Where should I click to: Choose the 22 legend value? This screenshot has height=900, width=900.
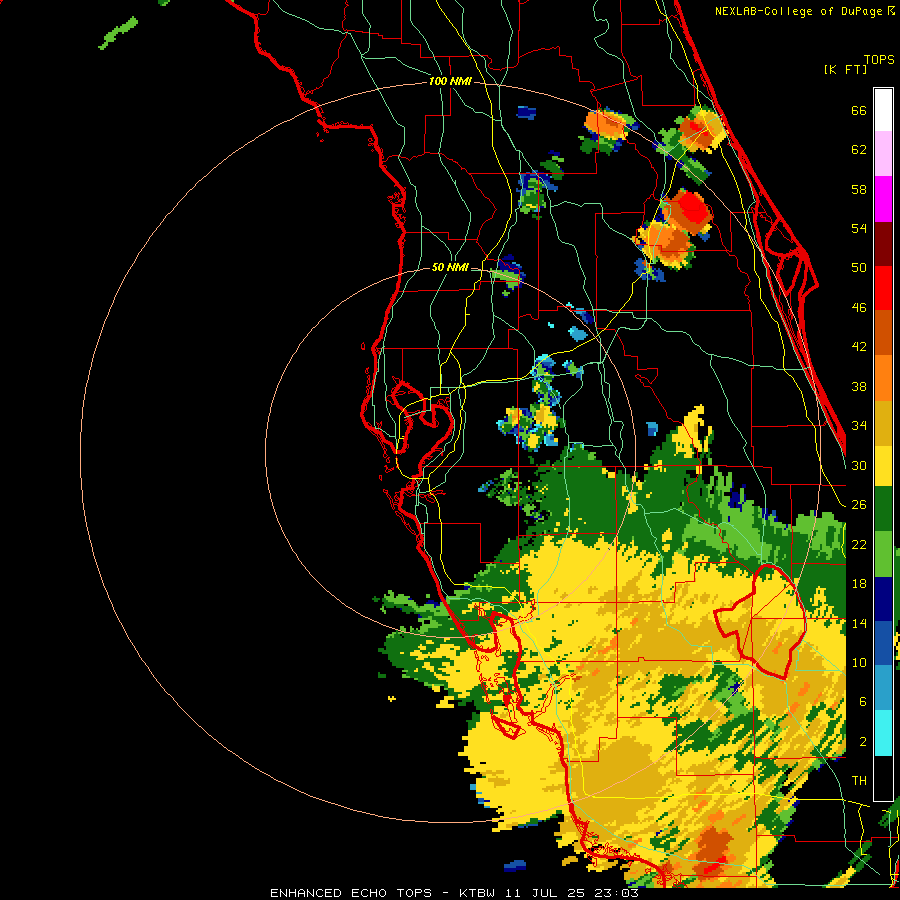(x=859, y=544)
